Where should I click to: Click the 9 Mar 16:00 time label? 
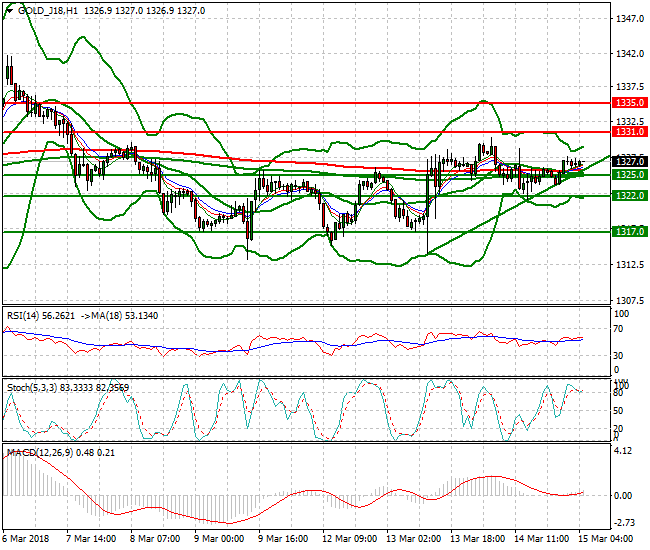click(284, 539)
